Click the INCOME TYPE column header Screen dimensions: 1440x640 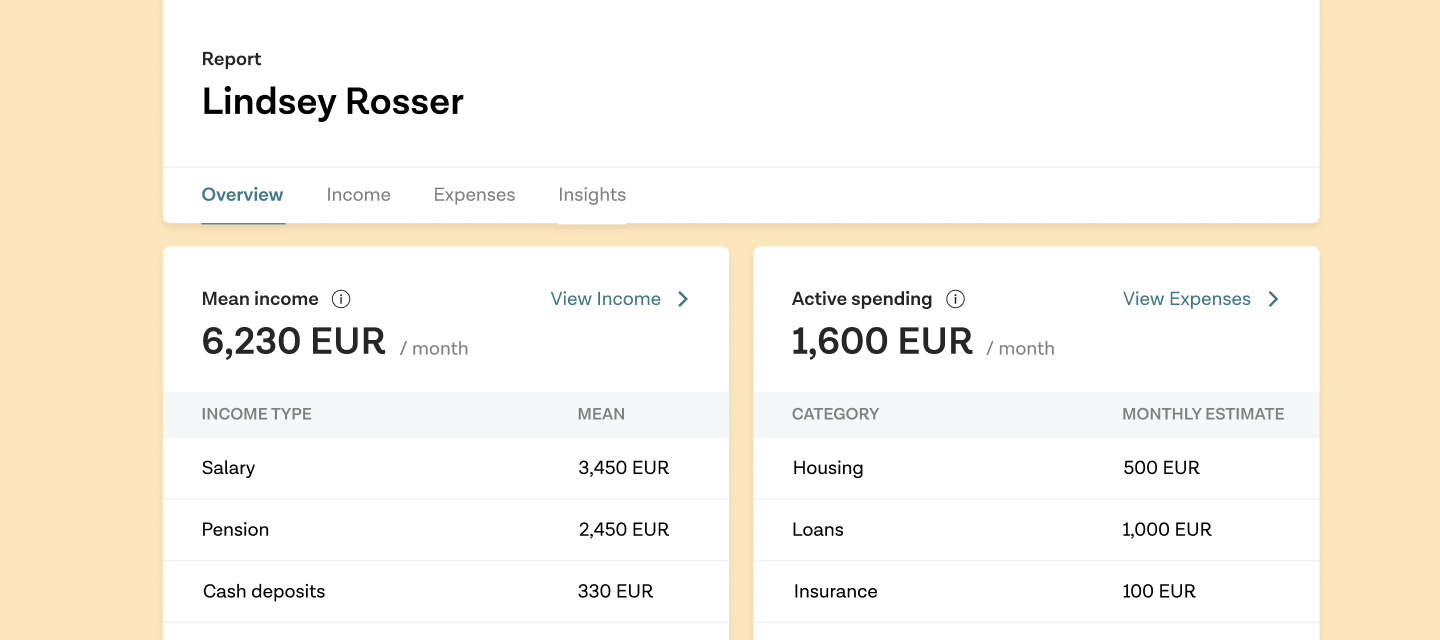256,414
